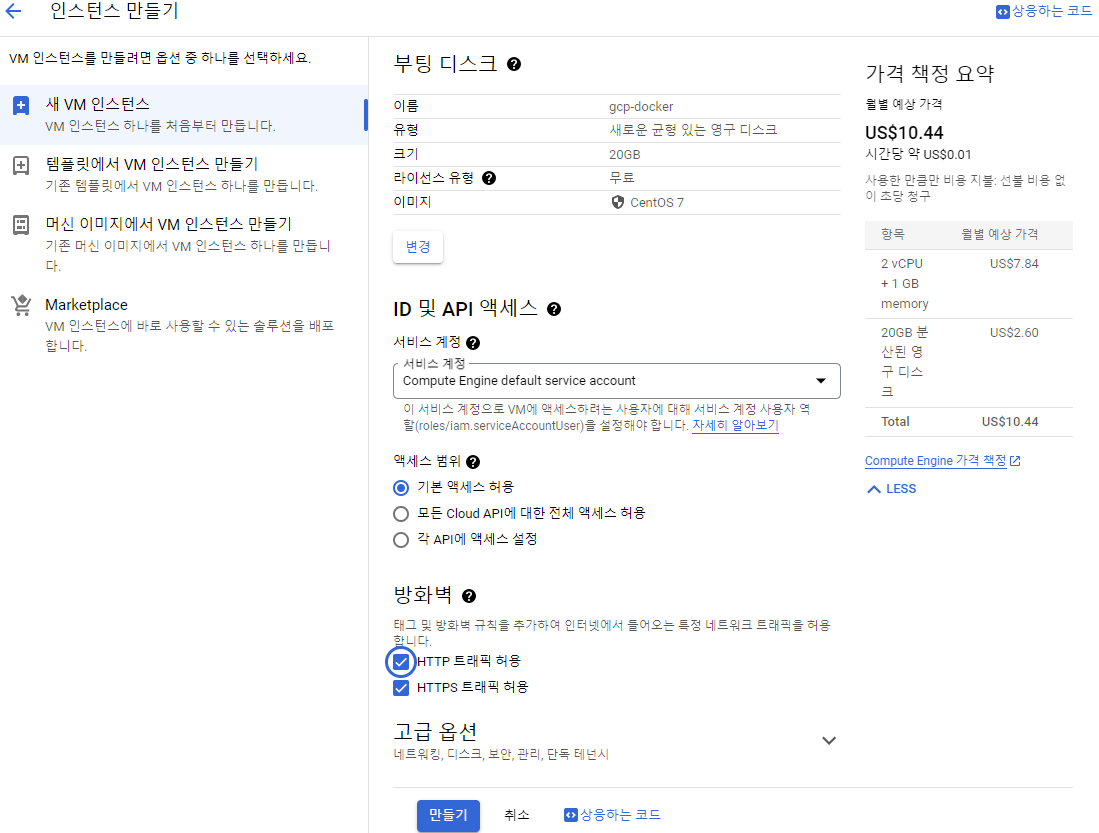Click the 무료 license type value
1099x833 pixels.
click(622, 178)
